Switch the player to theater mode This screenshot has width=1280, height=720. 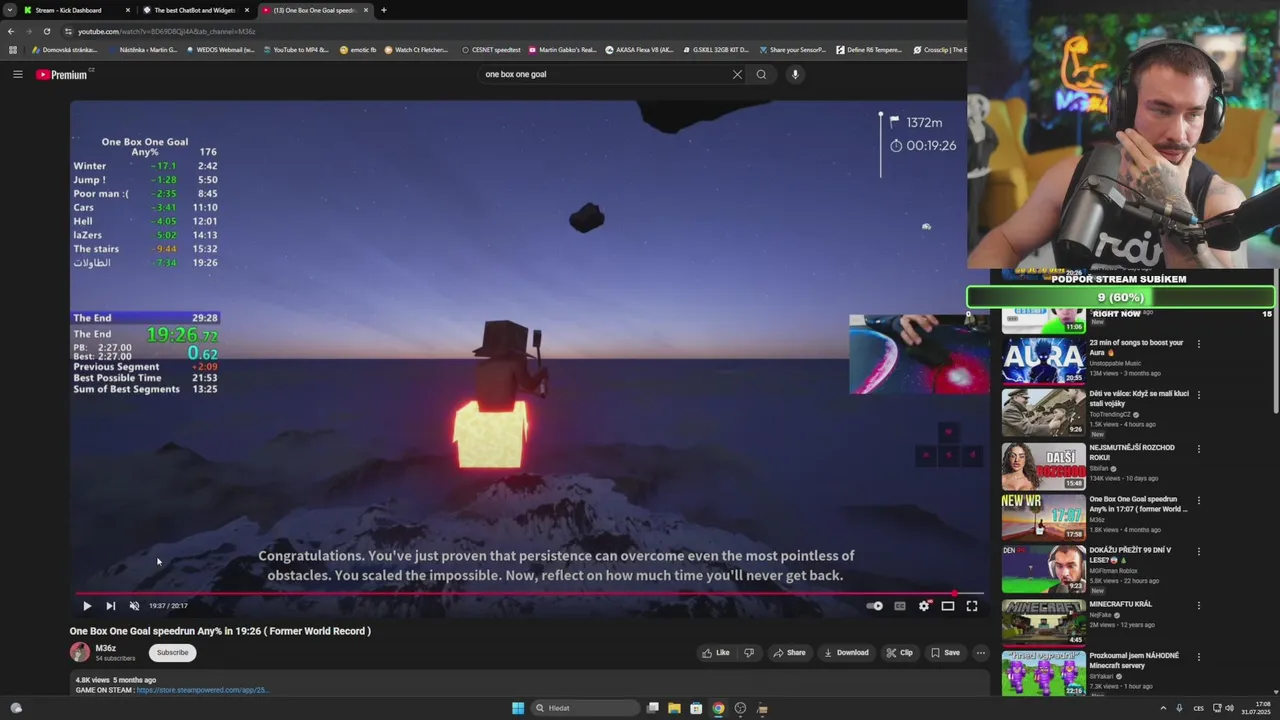[x=948, y=606]
